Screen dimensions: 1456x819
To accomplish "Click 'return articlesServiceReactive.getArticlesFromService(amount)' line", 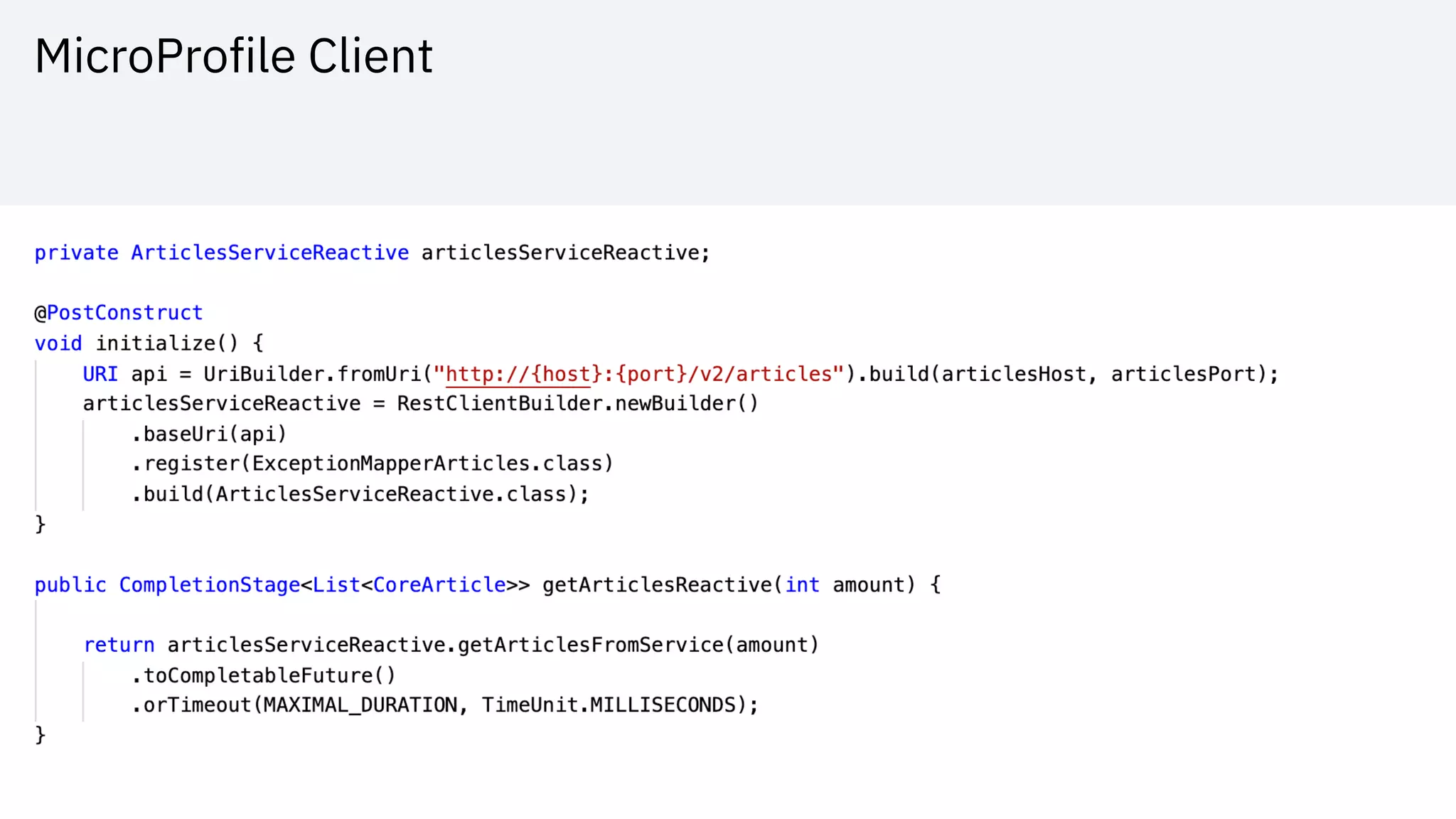I will (451, 645).
